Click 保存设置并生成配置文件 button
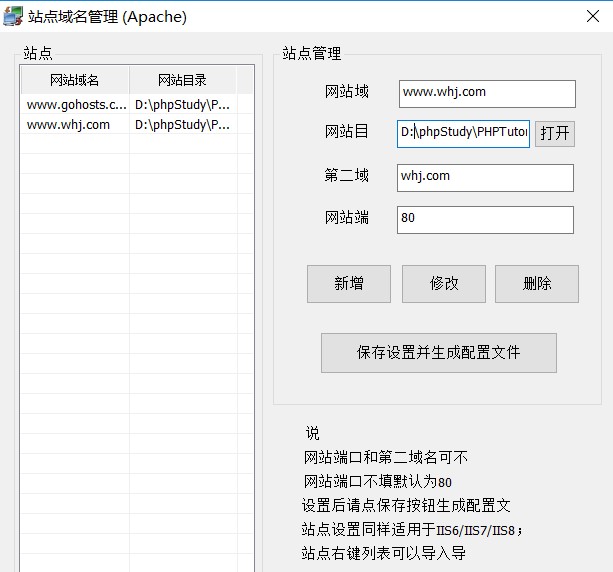The height and width of the screenshot is (572, 613). tap(439, 353)
